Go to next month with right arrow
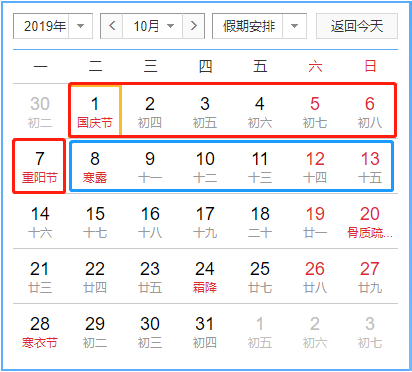This screenshot has width=412, height=372. 193,26
